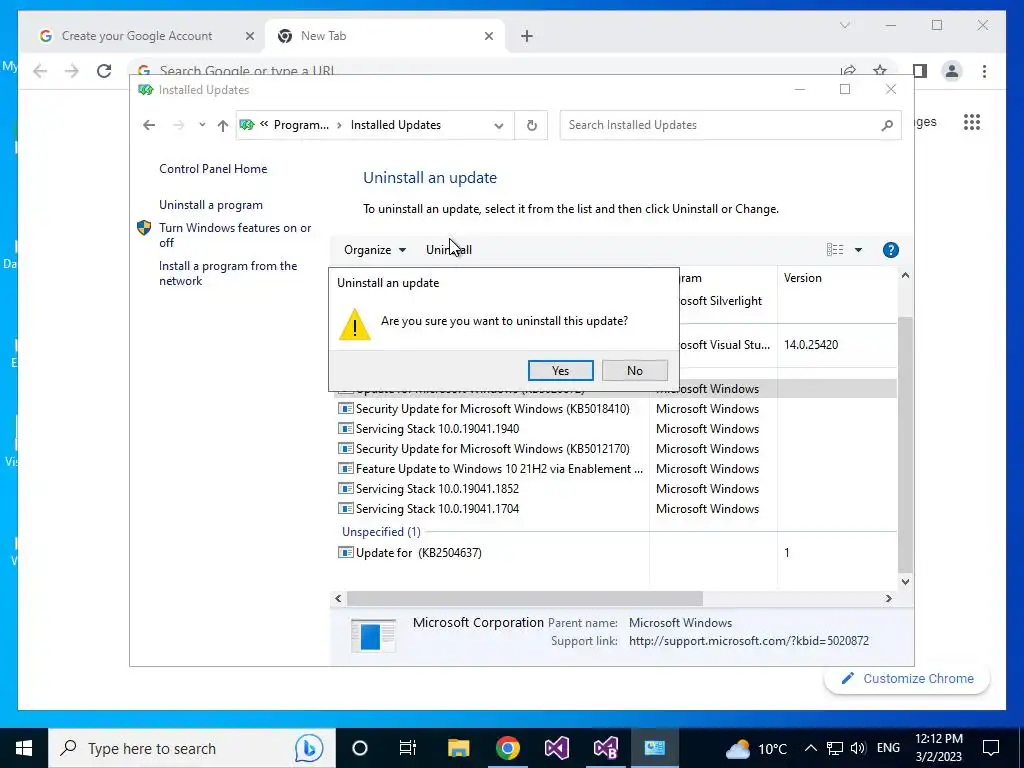Click the Customize Chrome button
The height and width of the screenshot is (768, 1024).
[907, 679]
